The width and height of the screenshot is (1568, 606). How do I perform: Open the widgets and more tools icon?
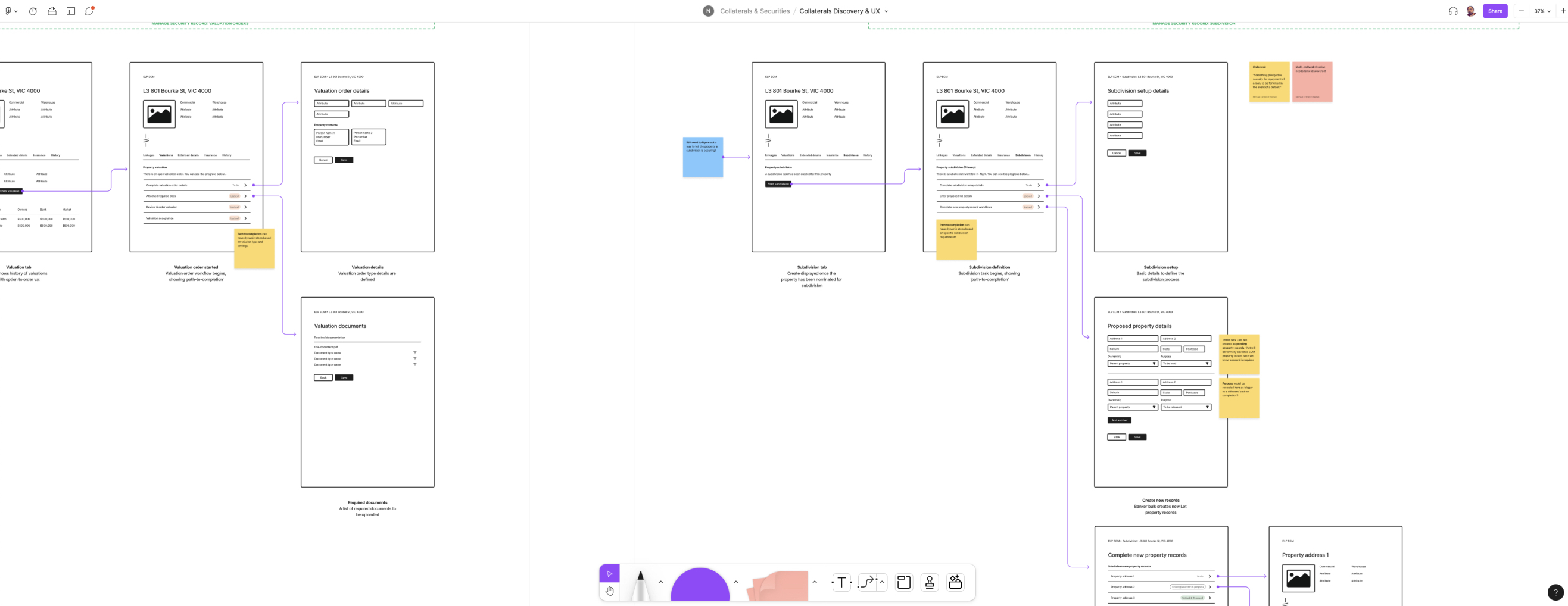(956, 582)
